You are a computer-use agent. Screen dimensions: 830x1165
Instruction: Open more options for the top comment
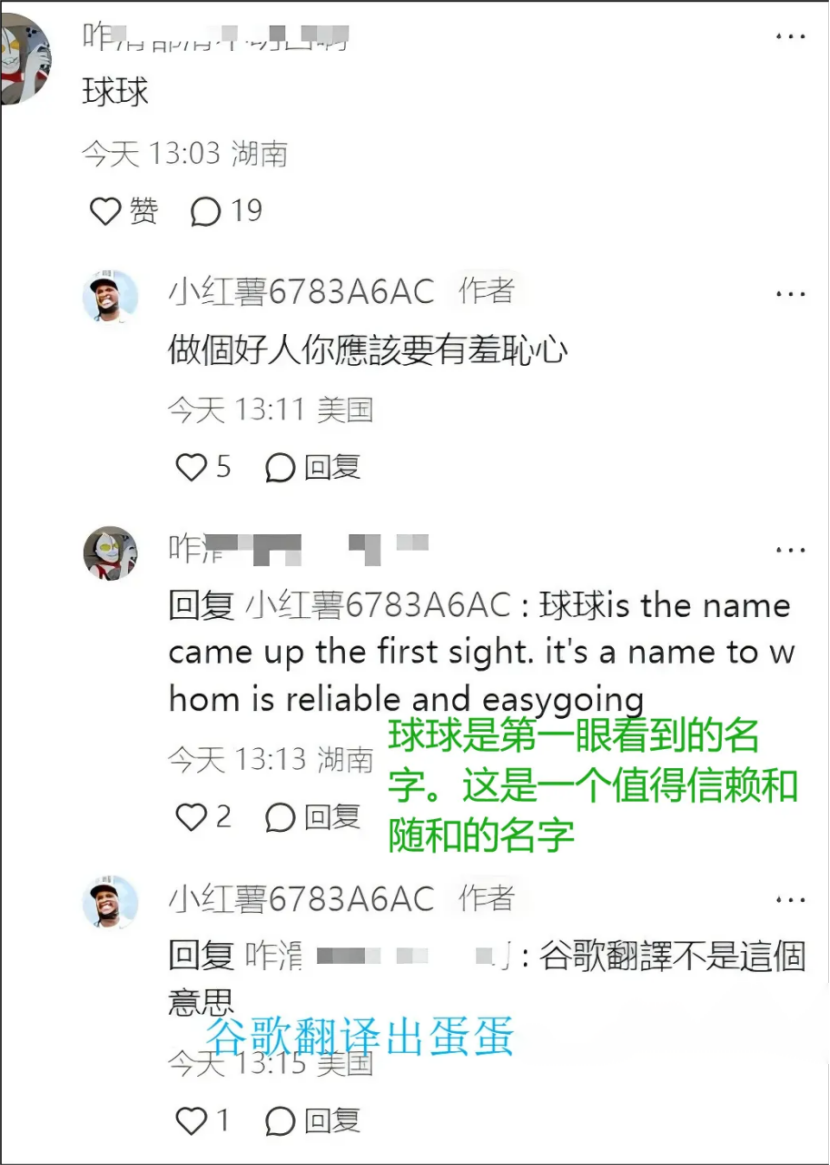[791, 36]
